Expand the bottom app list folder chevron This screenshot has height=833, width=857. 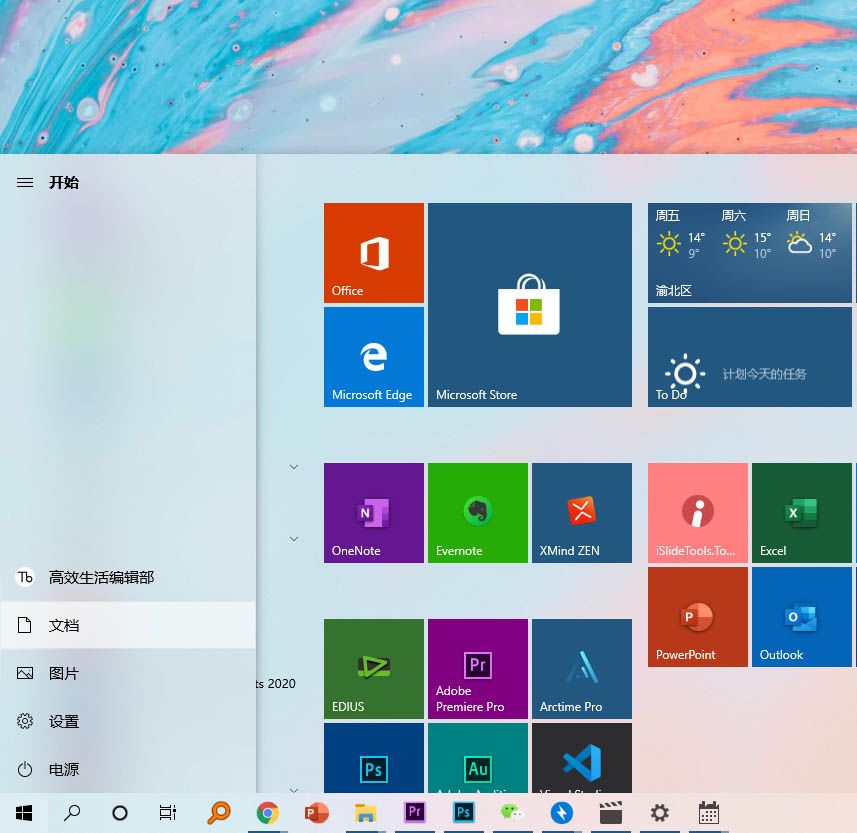[x=294, y=790]
